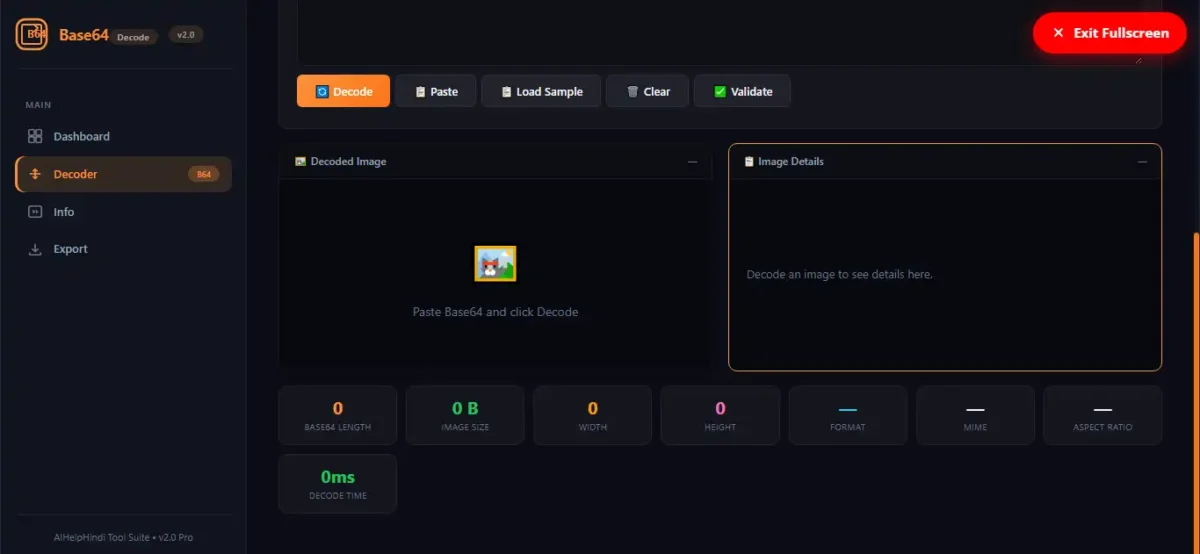Open the Dashboard page
1200x554 pixels.
pyautogui.click(x=123, y=136)
